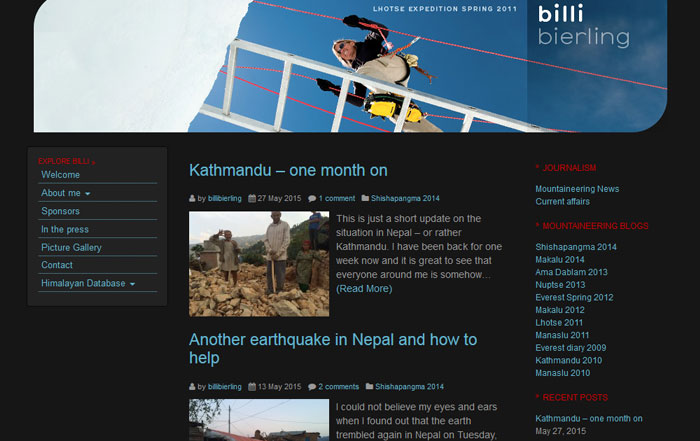The image size is (700, 441).
Task: Click author icon of Kathmandu post
Action: 192,198
